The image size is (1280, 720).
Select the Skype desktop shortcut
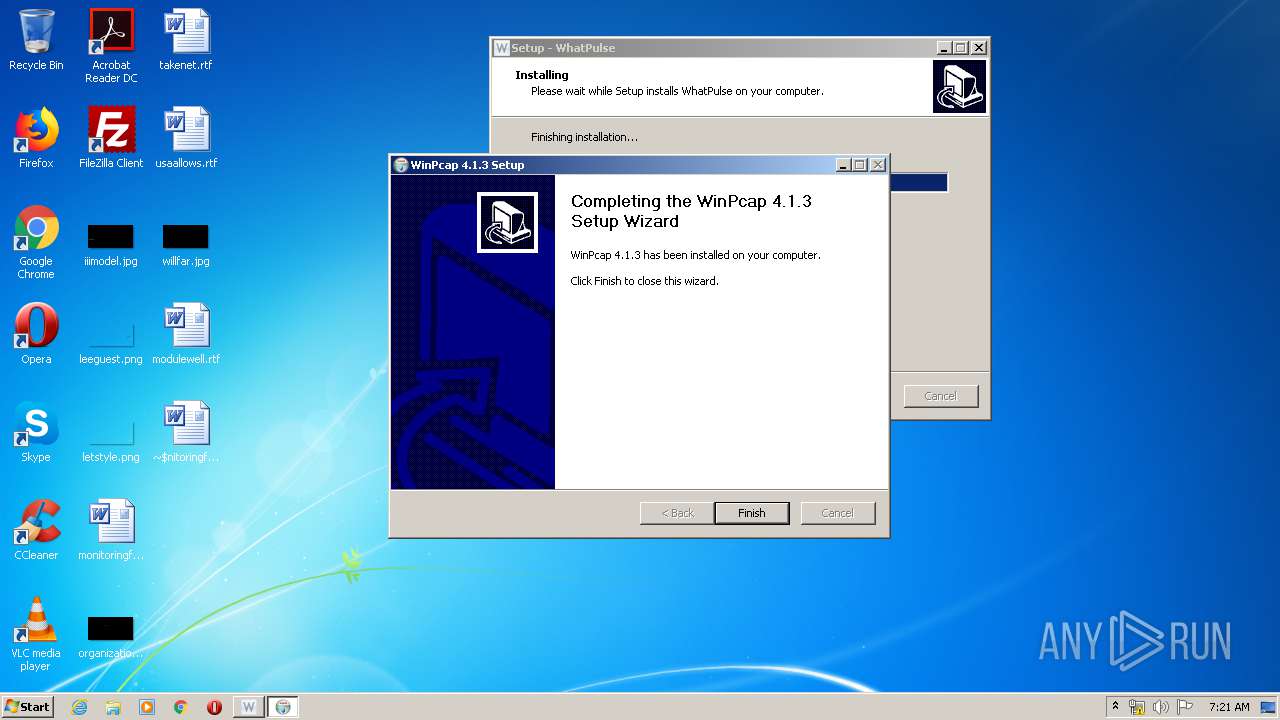point(36,432)
